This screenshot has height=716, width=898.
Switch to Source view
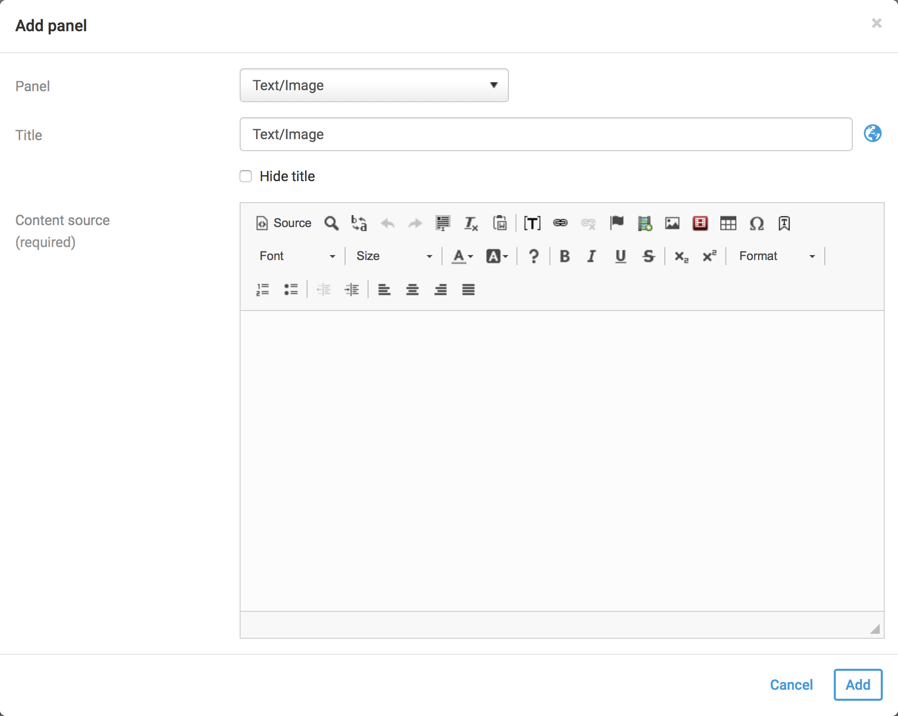(283, 223)
